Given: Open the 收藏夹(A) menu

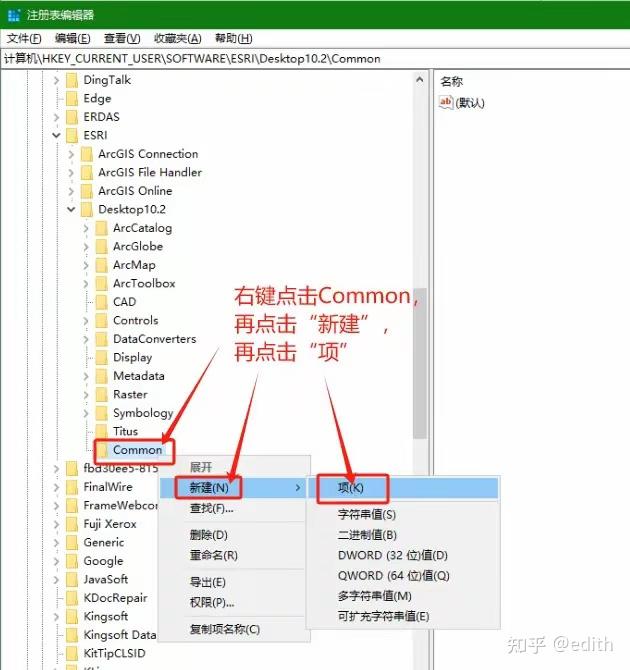Looking at the screenshot, I should tap(177, 39).
